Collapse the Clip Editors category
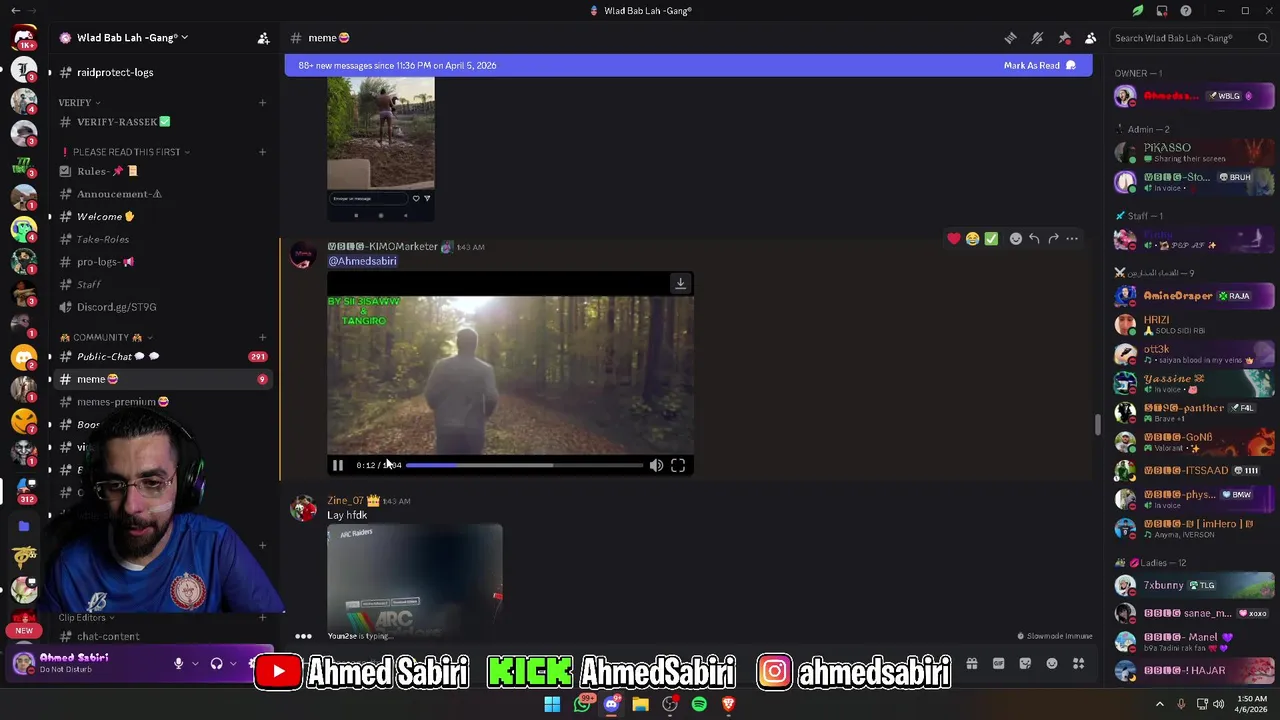Viewport: 1280px width, 720px height. coord(87,617)
